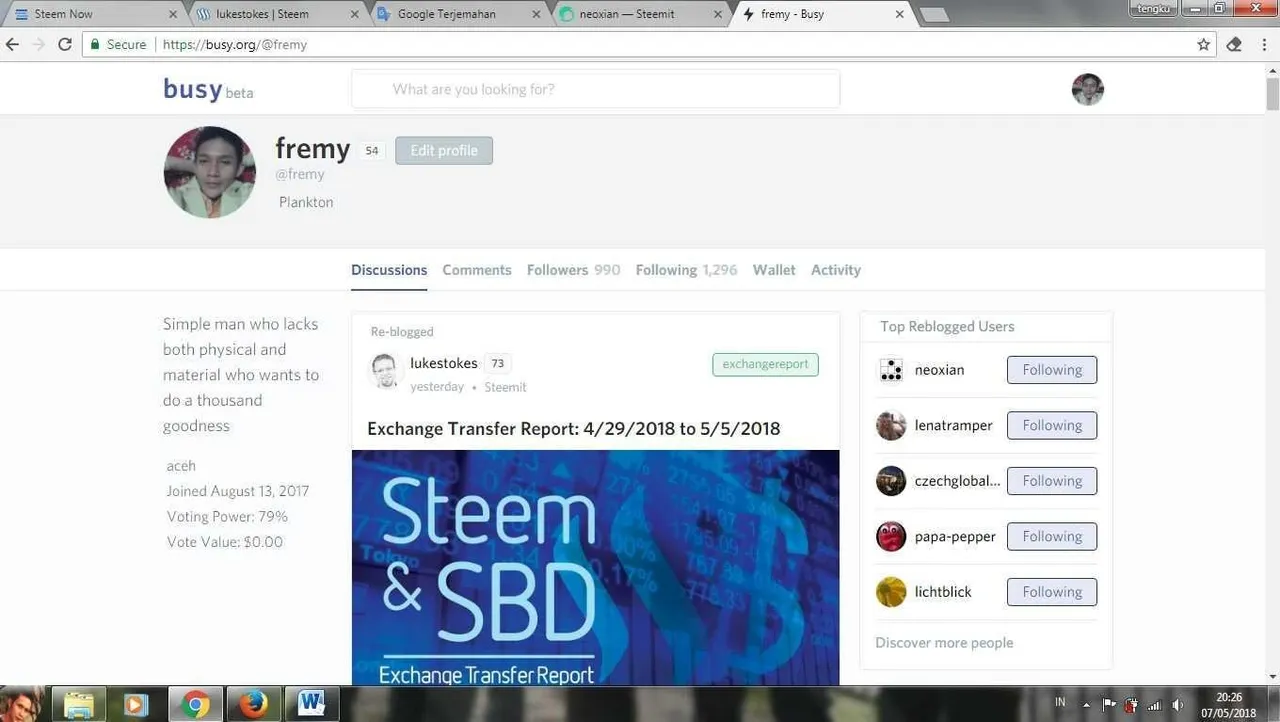
Task: Toggle Following button for papa-pepper
Action: click(1052, 536)
